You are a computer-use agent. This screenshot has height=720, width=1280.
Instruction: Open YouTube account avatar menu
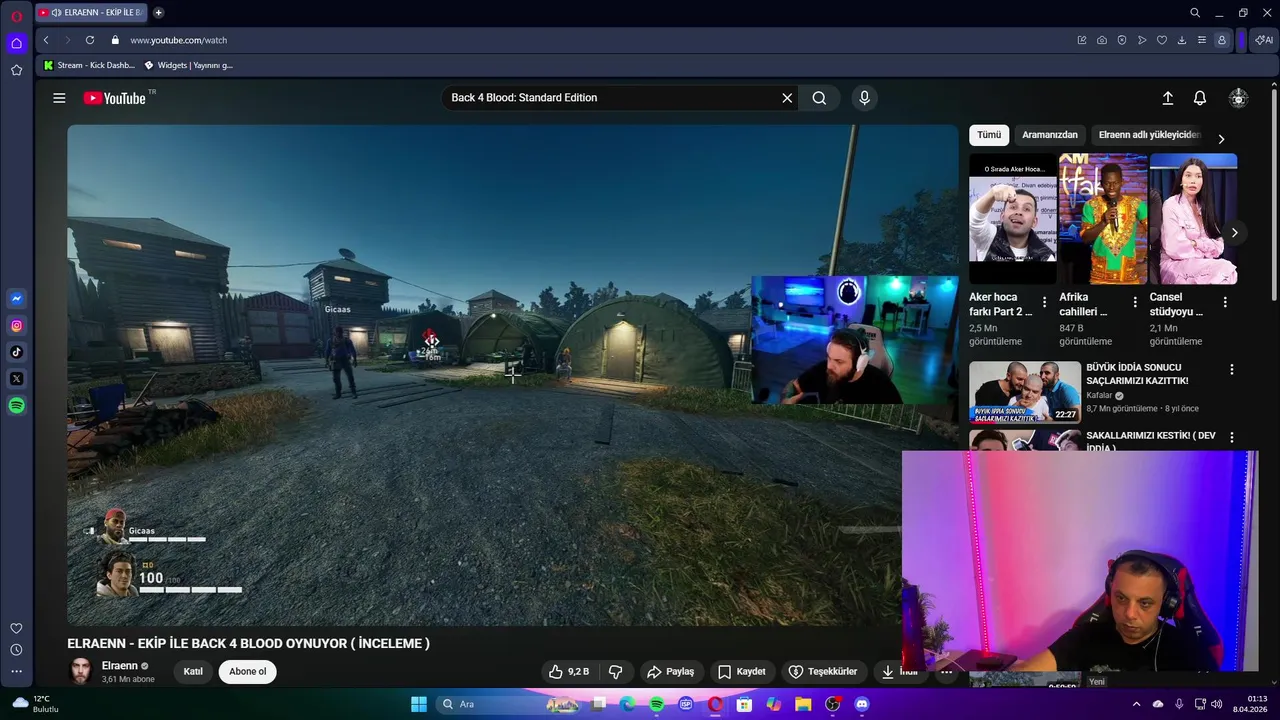point(1238,98)
